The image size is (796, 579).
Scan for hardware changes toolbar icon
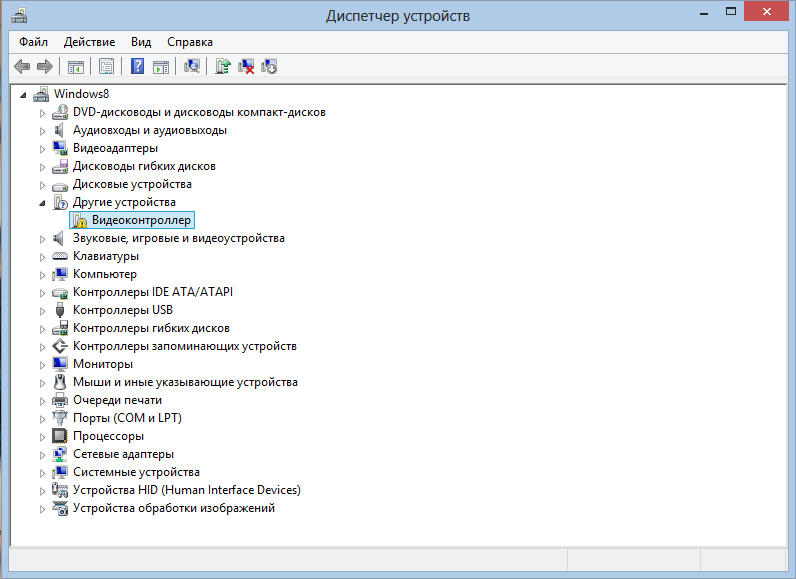pyautogui.click(x=191, y=66)
